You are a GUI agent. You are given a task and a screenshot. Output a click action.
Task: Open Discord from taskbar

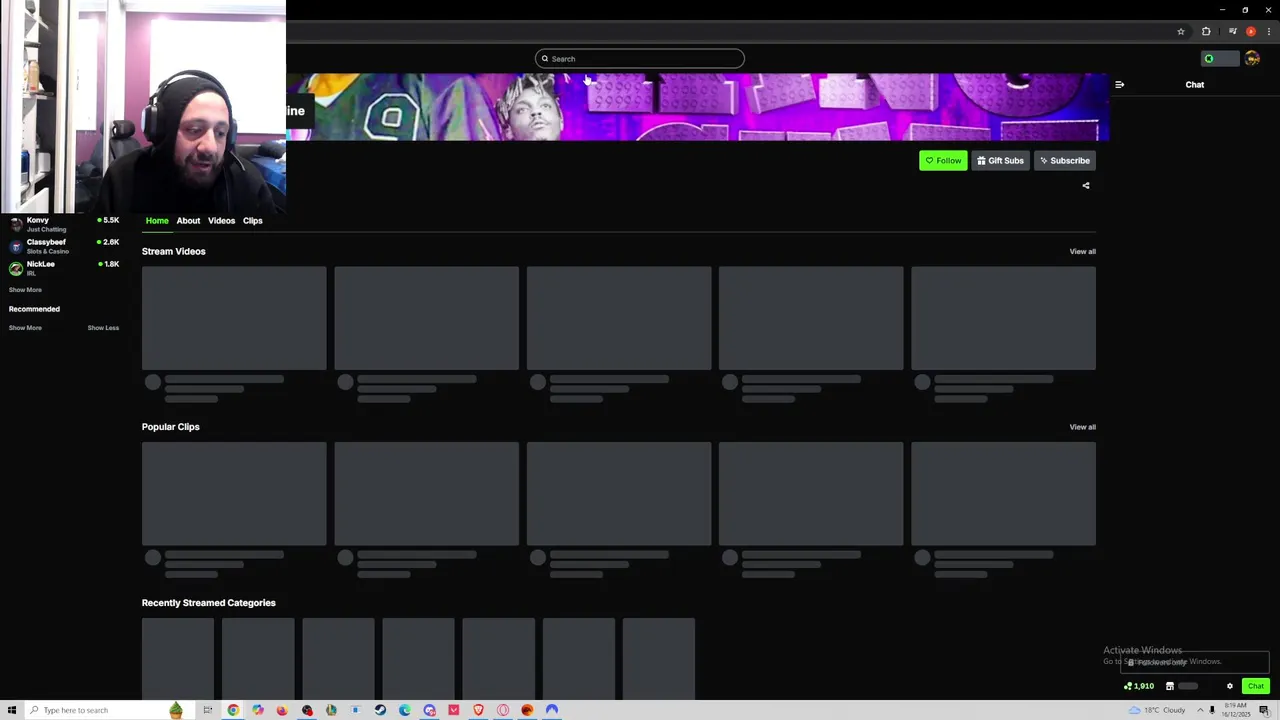coord(430,710)
